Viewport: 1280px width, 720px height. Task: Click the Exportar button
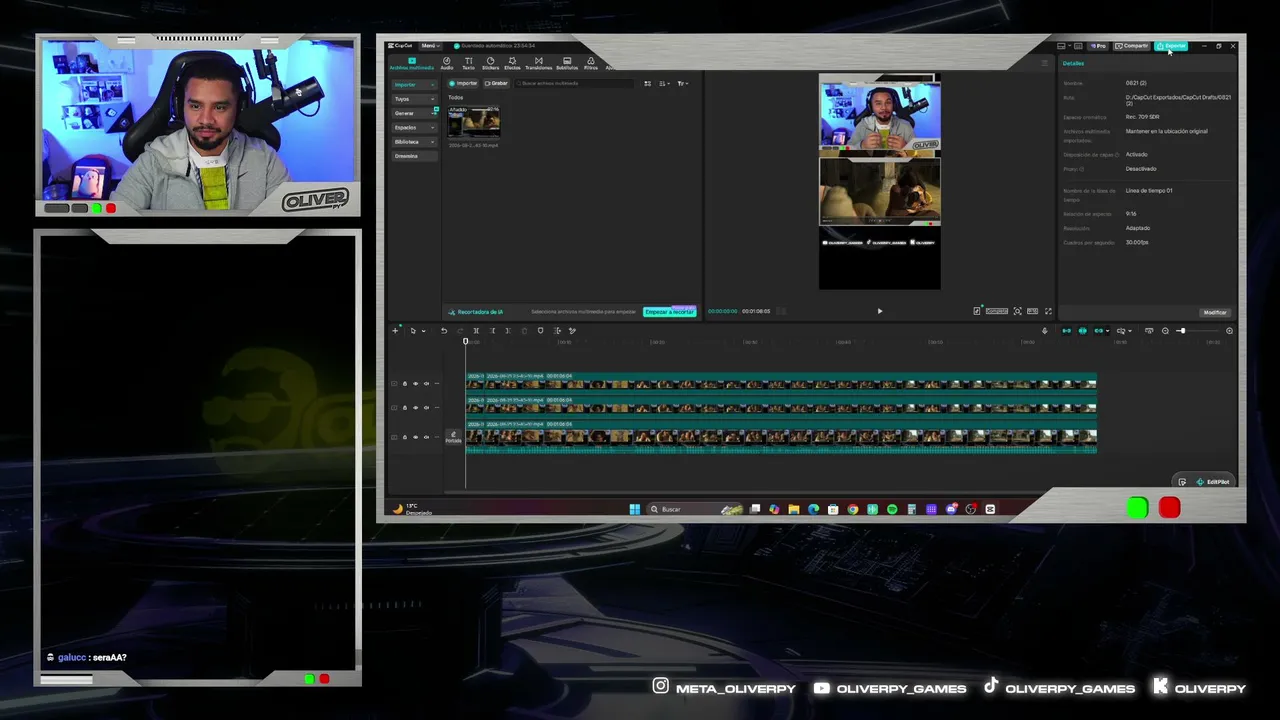click(x=1171, y=46)
